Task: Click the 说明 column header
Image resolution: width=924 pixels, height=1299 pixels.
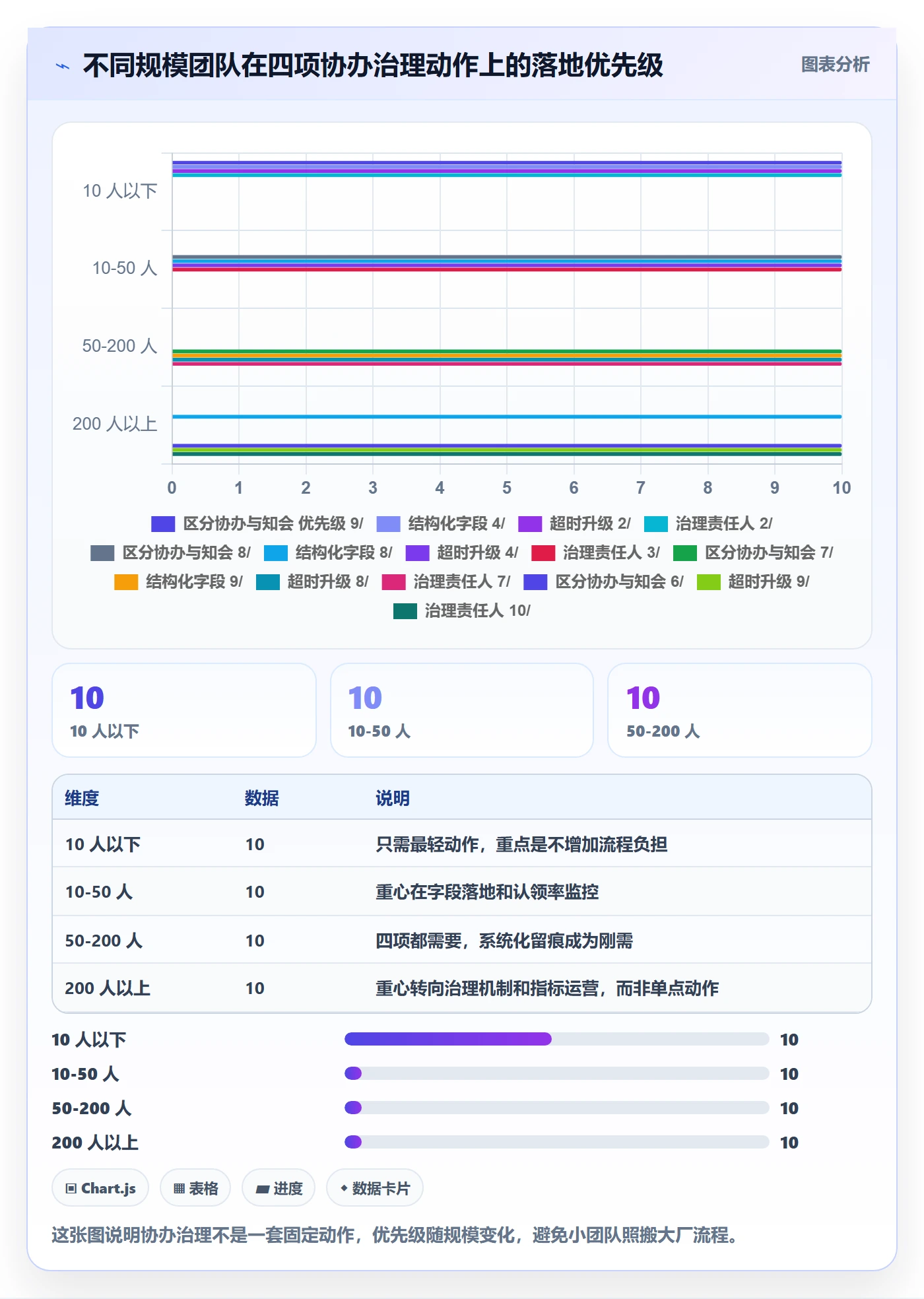Action: point(393,798)
